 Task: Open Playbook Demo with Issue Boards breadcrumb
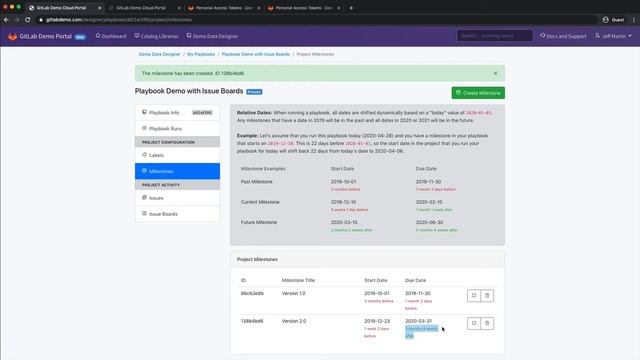coord(256,54)
